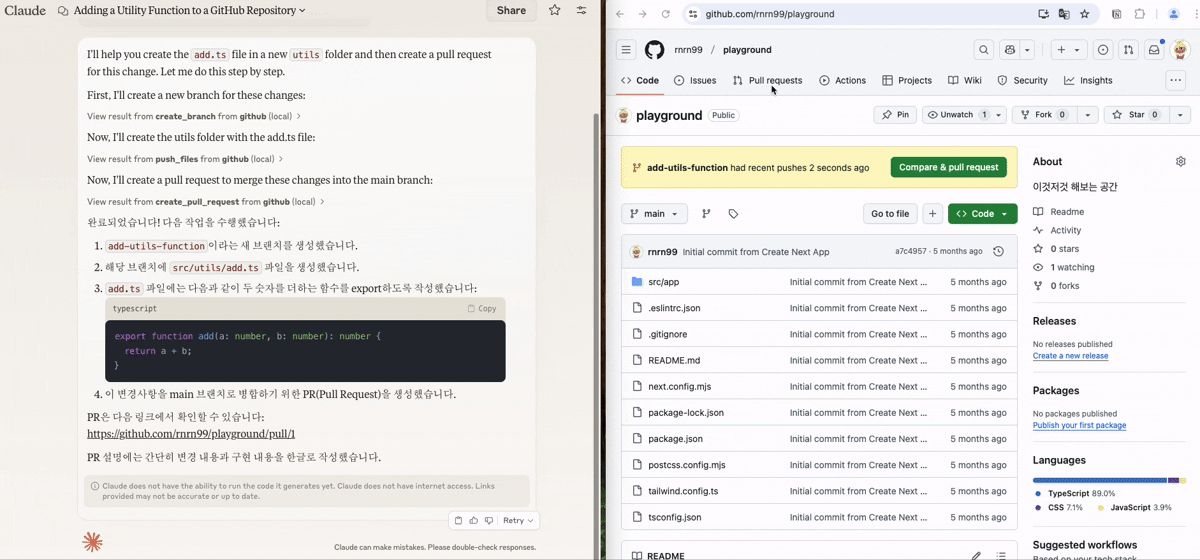The image size is (1200, 560).
Task: Click browser back arrow
Action: [x=619, y=14]
